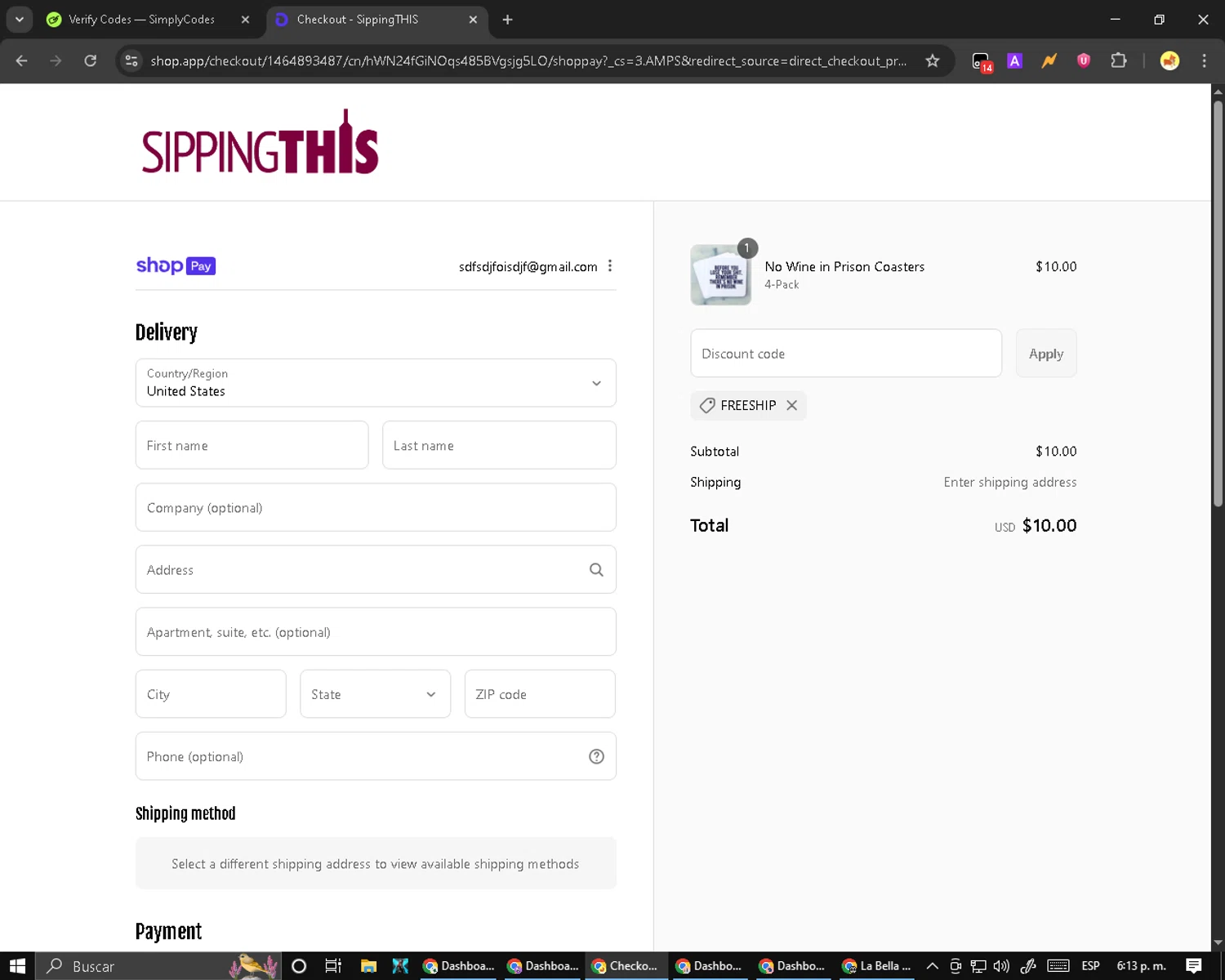
Task: Click the pen workspace tray icon
Action: pyautogui.click(x=1028, y=966)
